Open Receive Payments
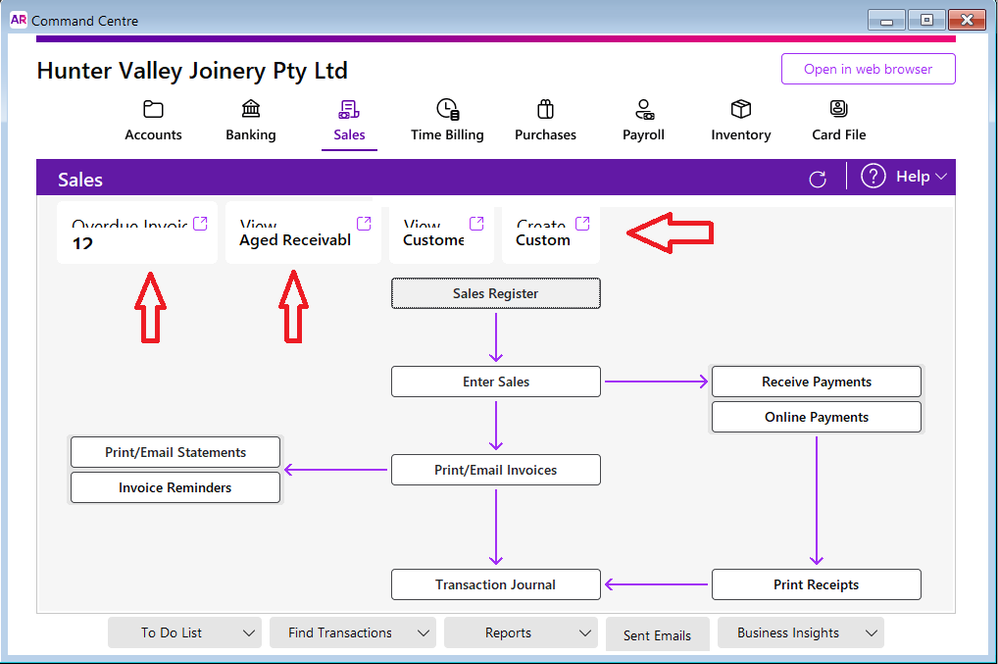This screenshot has width=998, height=664. 816,382
